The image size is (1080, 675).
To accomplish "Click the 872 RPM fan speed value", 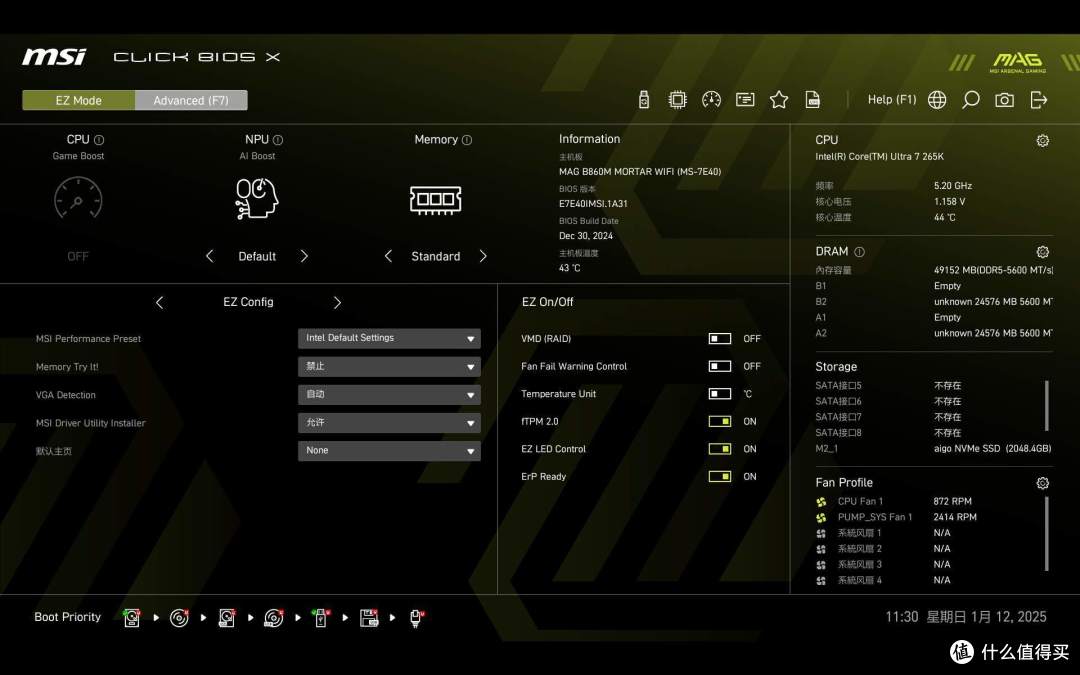I will [x=953, y=501].
